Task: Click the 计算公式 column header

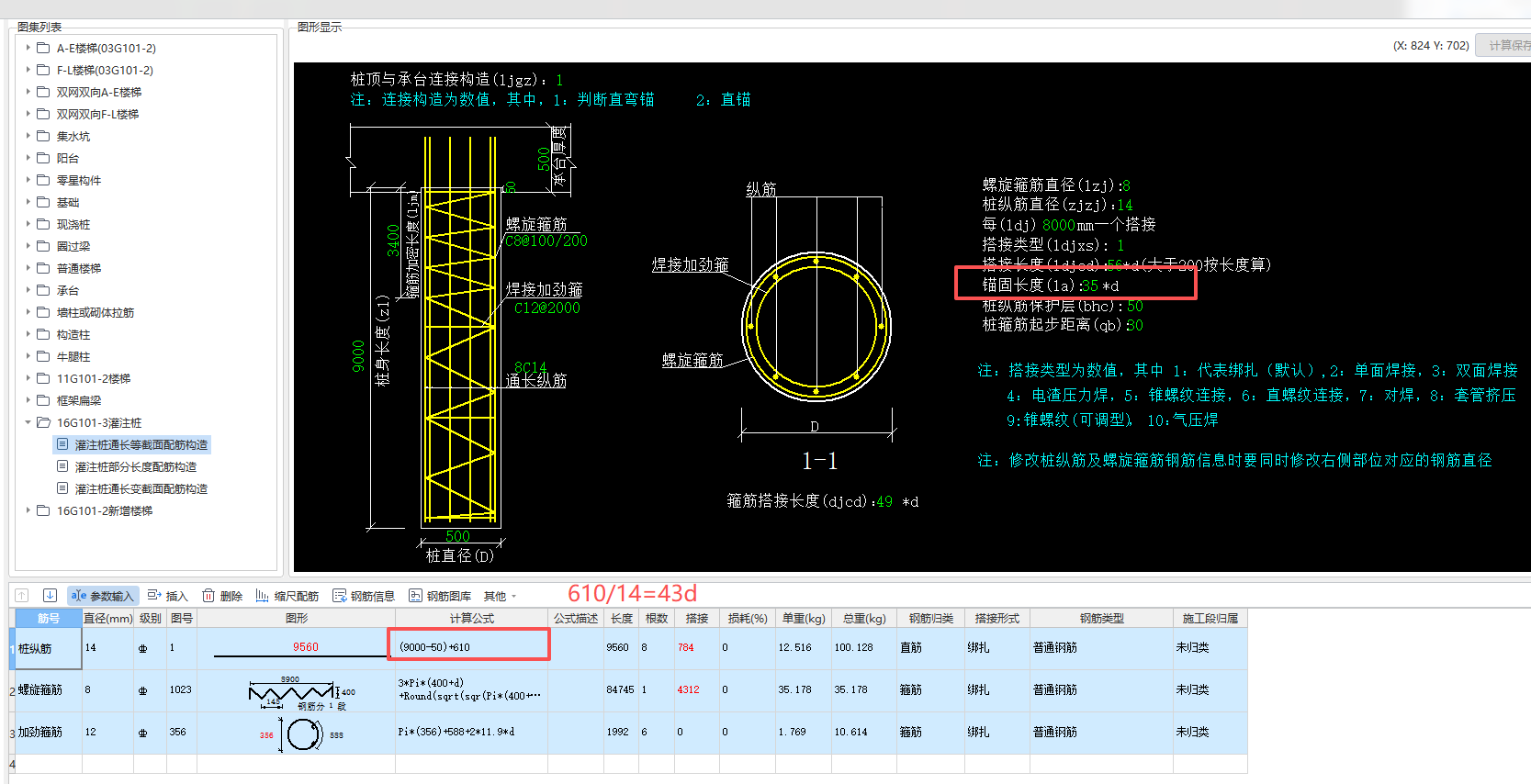Action: click(471, 618)
